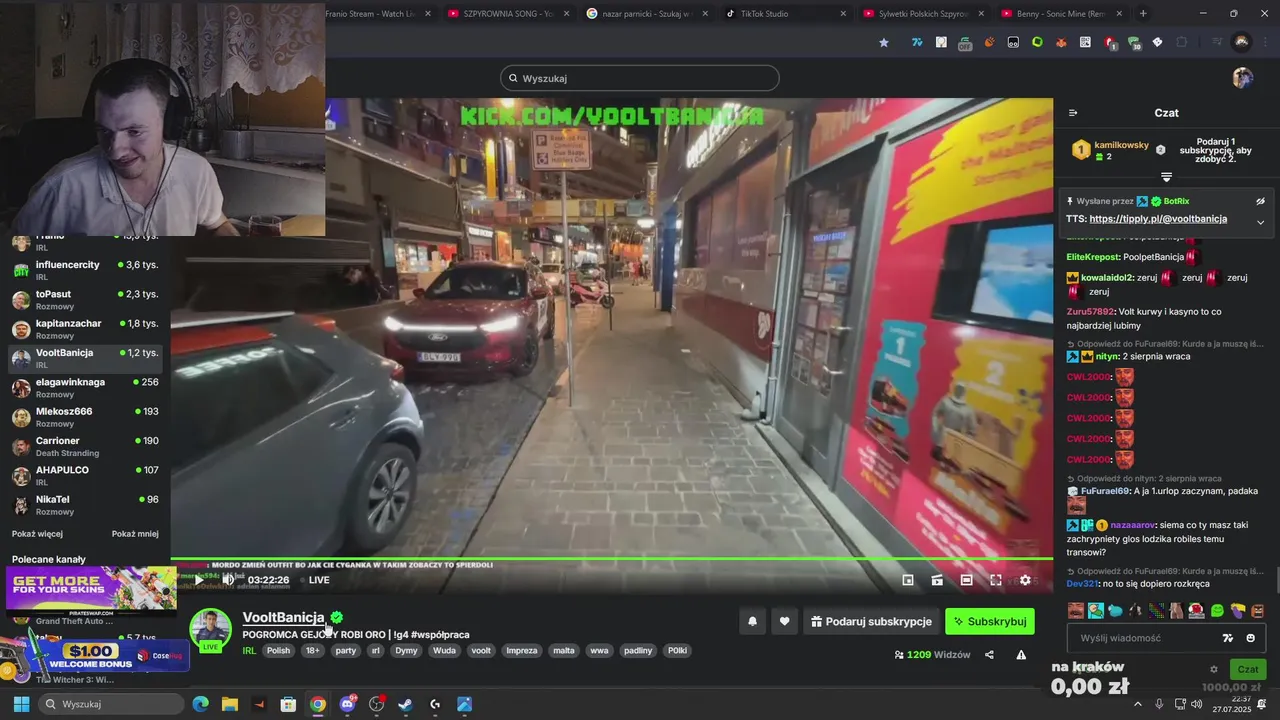Open the kapitanzachar channel in the sidebar
Image resolution: width=1280 pixels, height=720 pixels.
(85, 329)
